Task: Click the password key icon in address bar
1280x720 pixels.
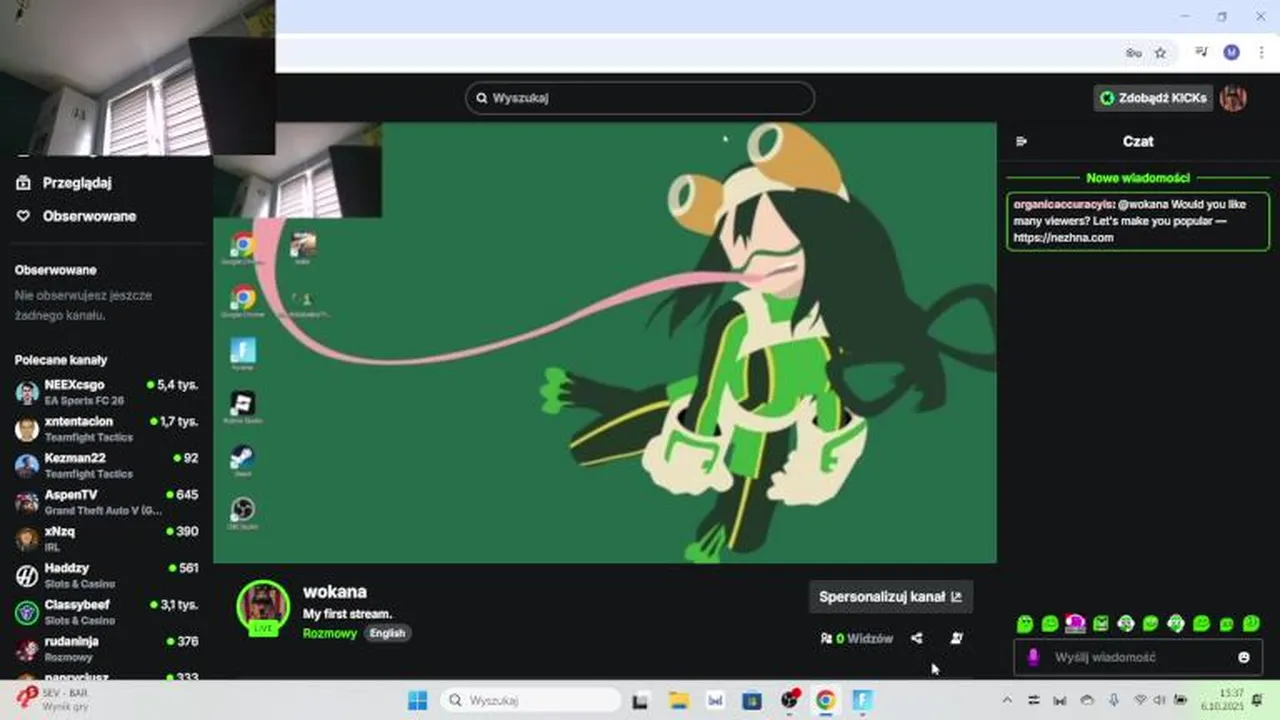Action: [1133, 53]
